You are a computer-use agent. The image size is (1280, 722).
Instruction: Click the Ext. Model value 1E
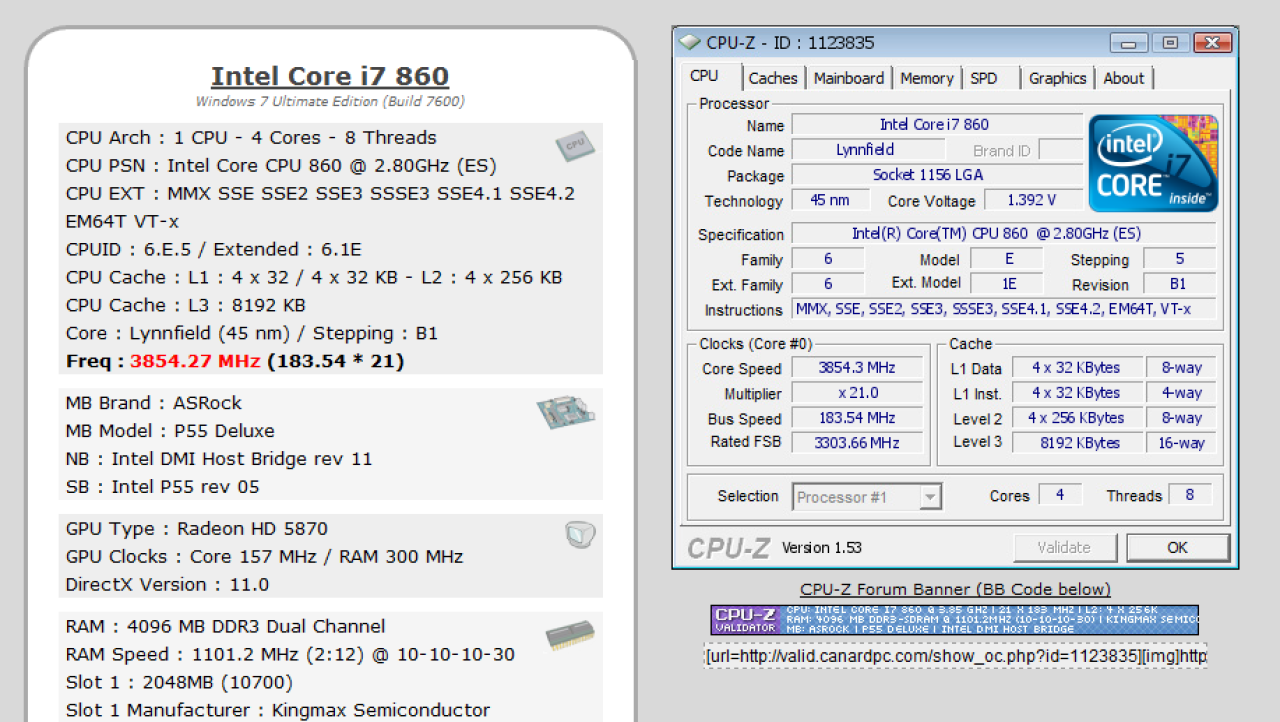point(1009,284)
